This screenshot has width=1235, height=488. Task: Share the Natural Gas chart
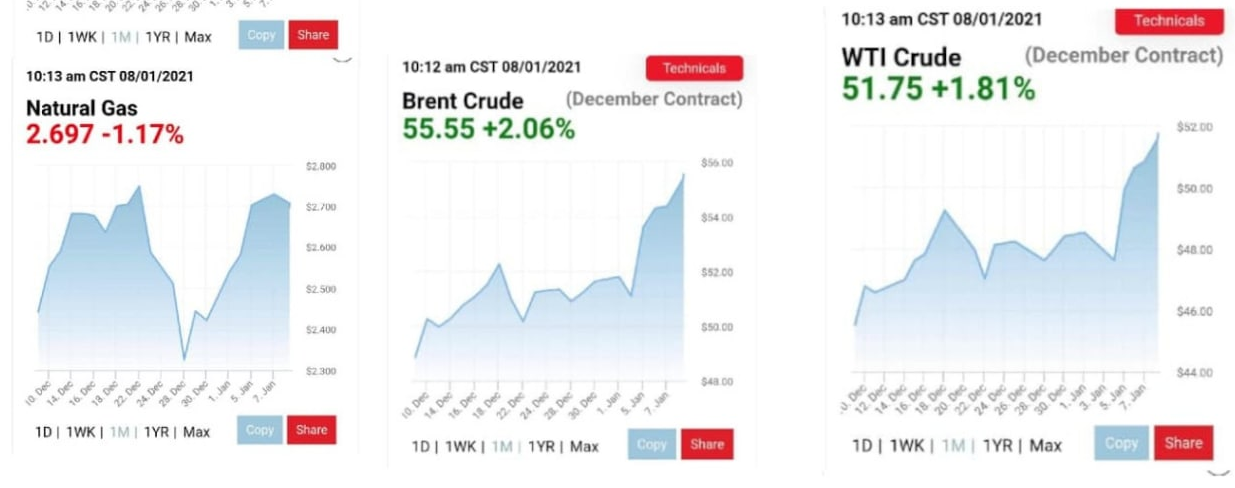point(311,430)
